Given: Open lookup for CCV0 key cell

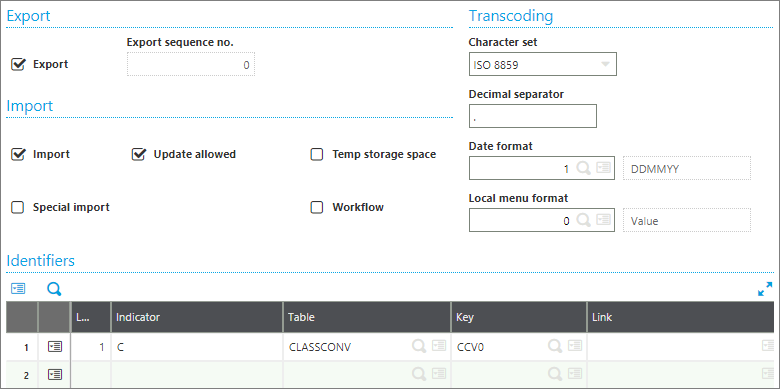Looking at the screenshot, I should pos(555,346).
